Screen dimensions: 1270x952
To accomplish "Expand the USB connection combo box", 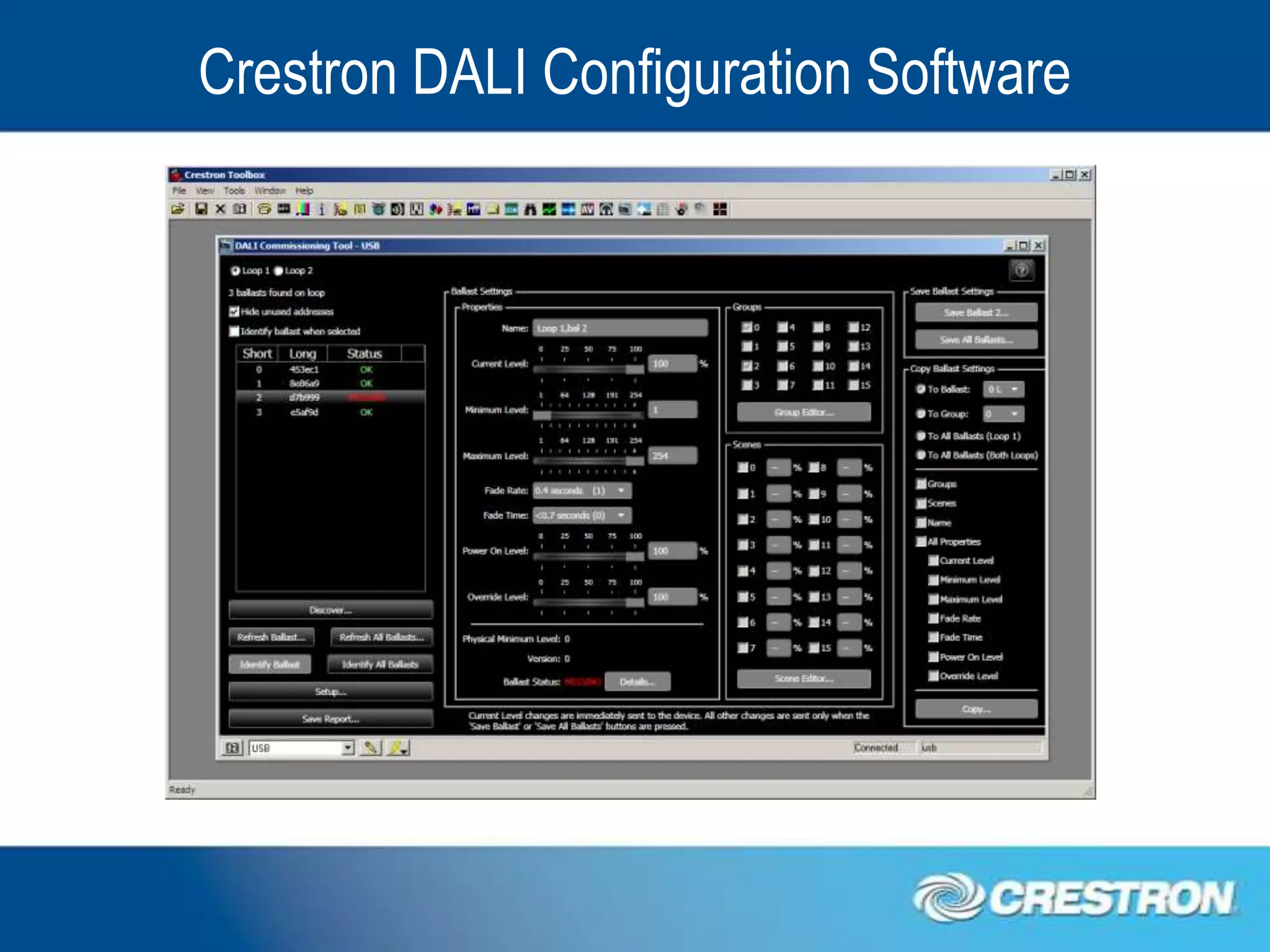I will 348,748.
